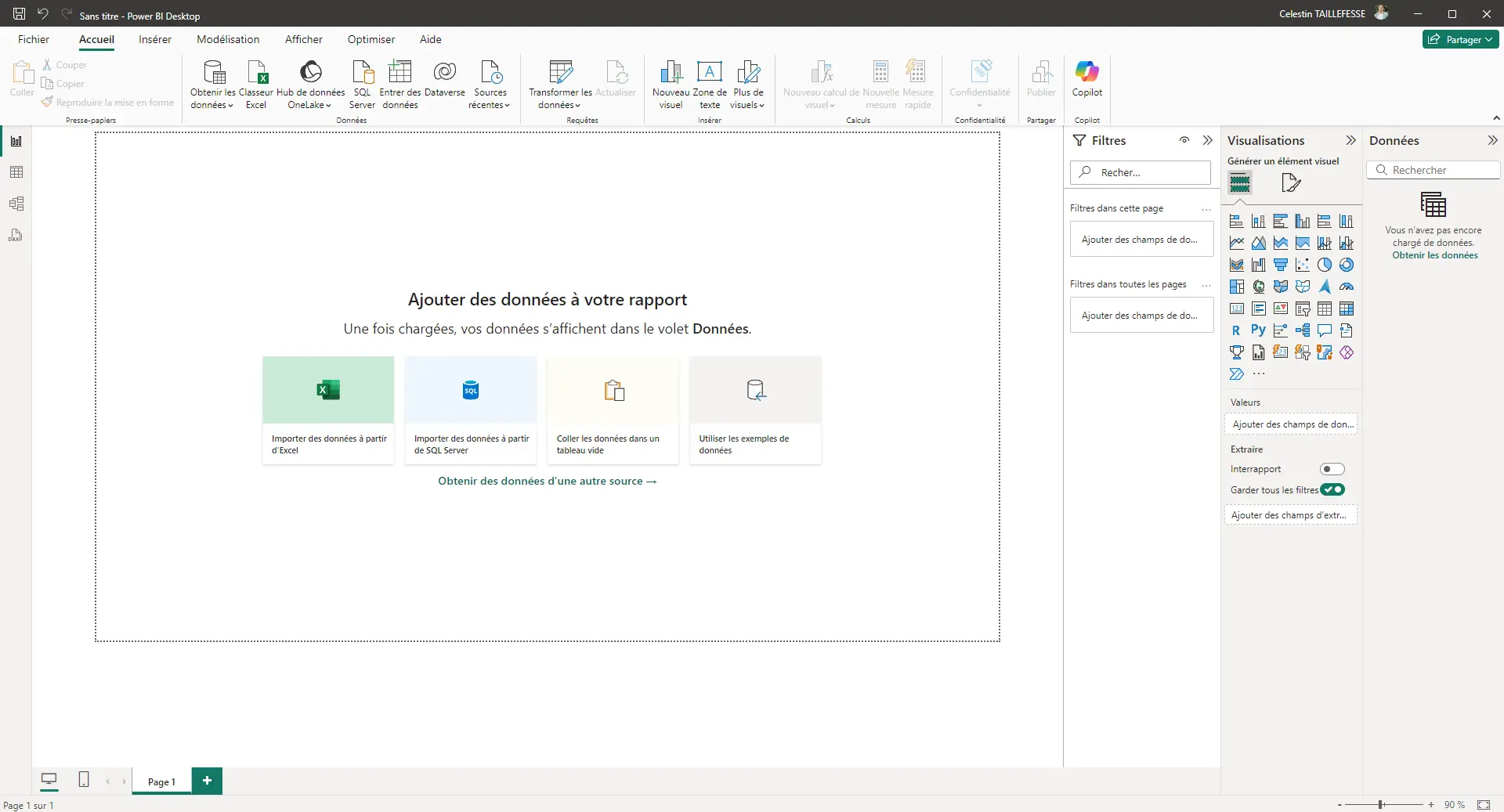Image resolution: width=1504 pixels, height=812 pixels.
Task: Select the 123 card visual
Action: (1236, 309)
